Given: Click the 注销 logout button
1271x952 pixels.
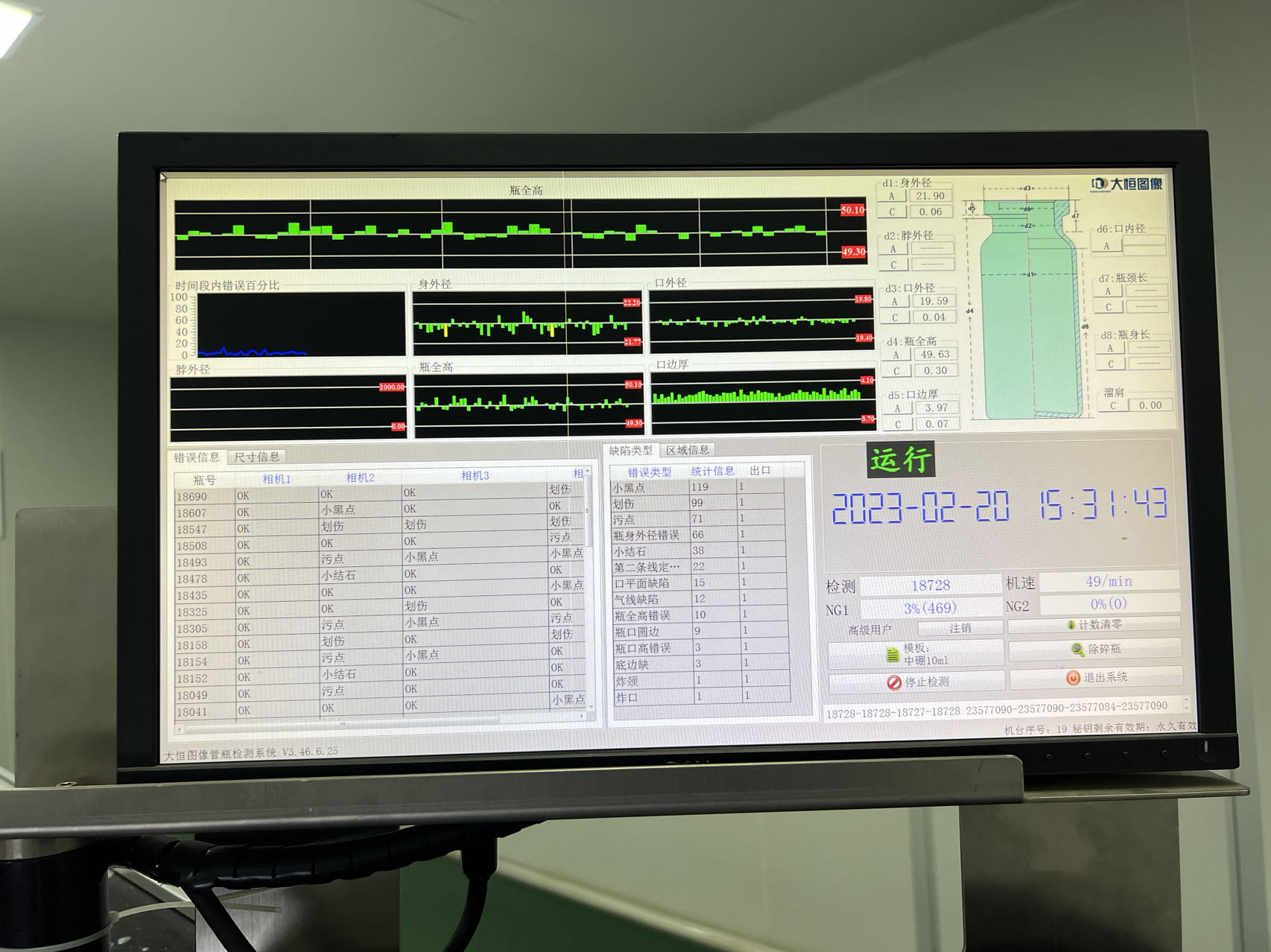Looking at the screenshot, I should click(x=960, y=628).
